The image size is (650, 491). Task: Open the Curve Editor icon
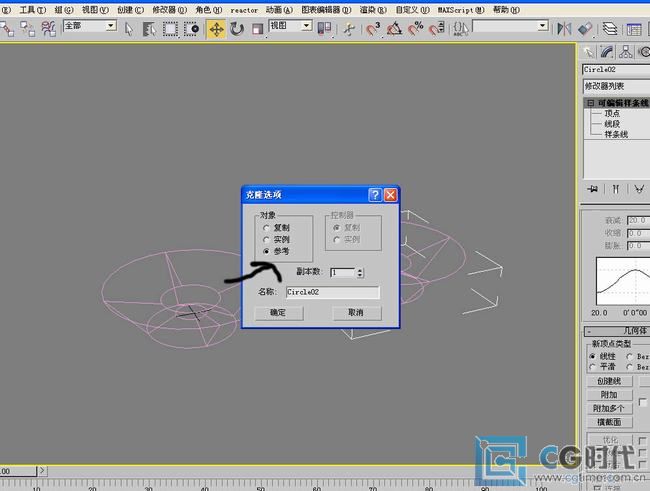pyautogui.click(x=634, y=29)
